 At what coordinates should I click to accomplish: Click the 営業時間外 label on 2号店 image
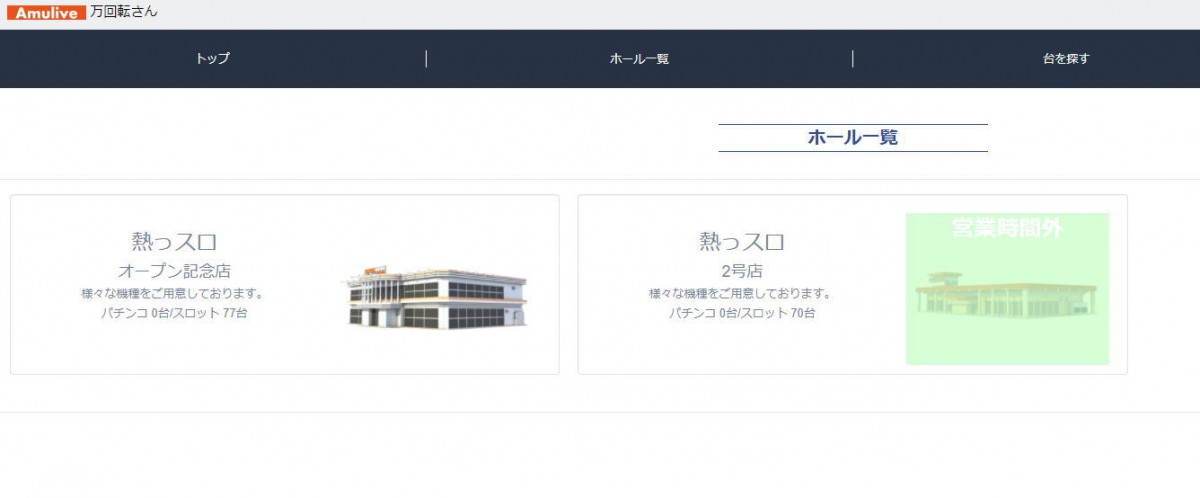1007,228
